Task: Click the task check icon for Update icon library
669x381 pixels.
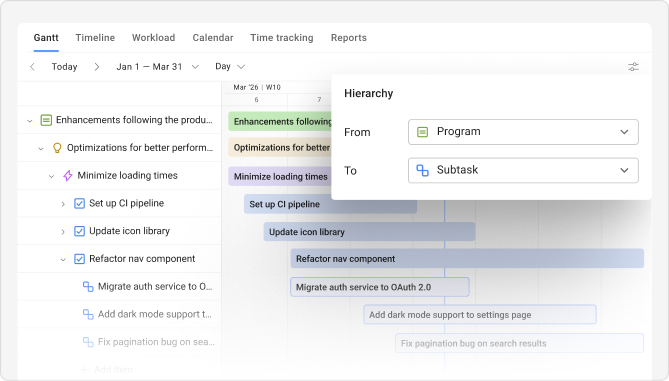Action: (x=79, y=231)
